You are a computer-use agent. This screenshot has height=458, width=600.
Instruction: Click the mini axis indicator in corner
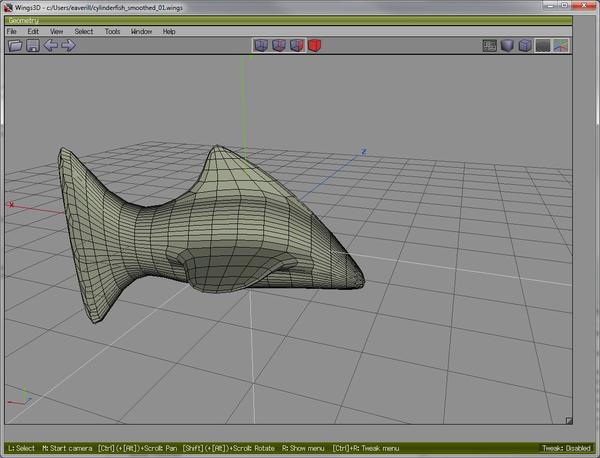(x=20, y=396)
